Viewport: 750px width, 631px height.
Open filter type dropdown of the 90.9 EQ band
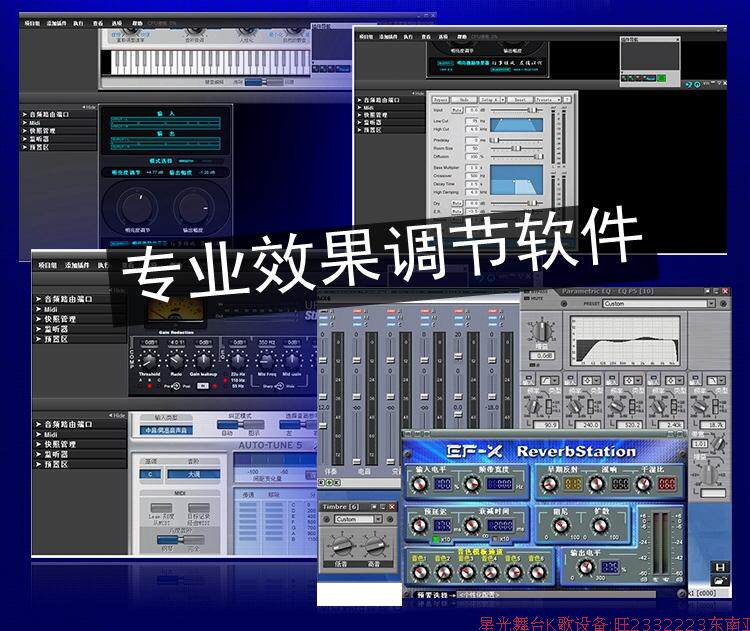550,380
